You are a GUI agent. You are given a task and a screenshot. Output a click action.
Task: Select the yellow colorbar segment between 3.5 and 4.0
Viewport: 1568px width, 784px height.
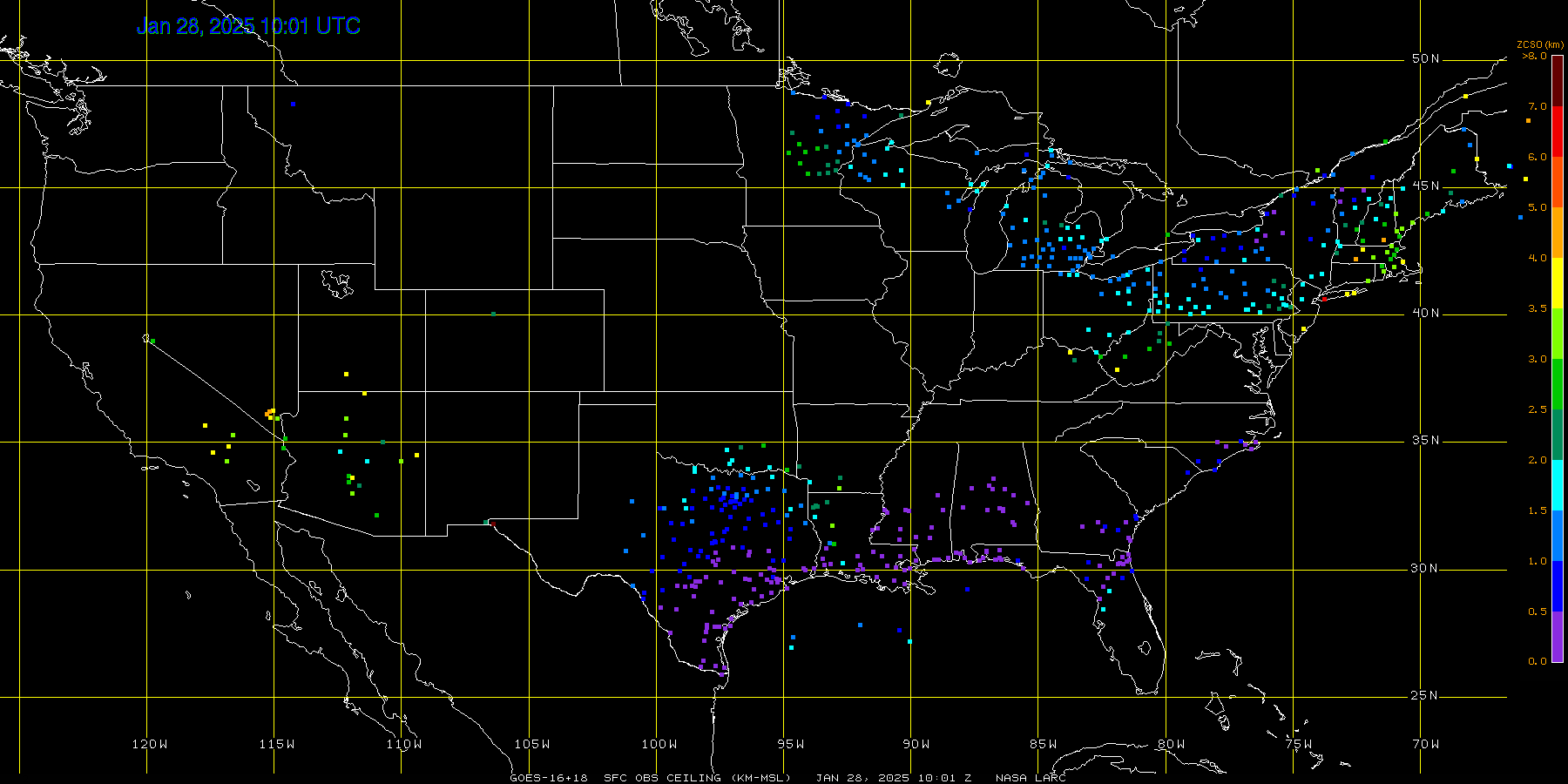(x=1558, y=283)
